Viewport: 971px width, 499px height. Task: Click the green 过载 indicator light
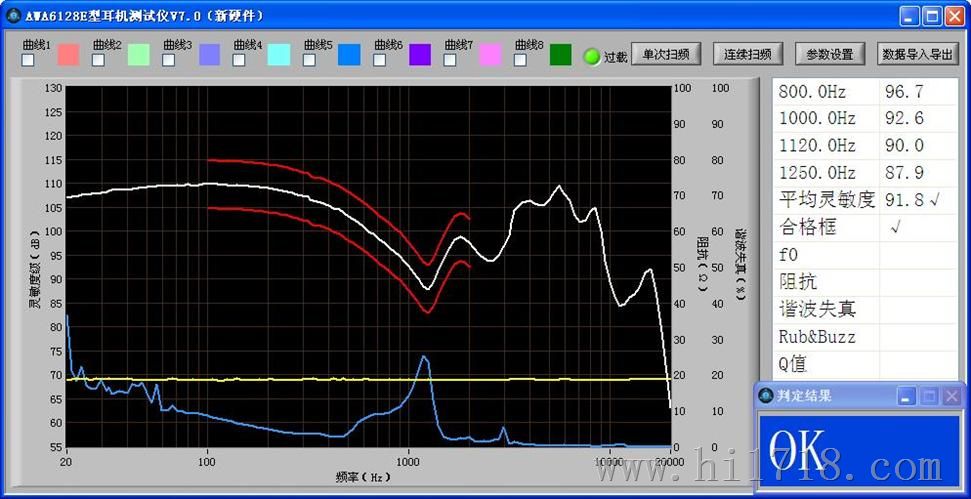593,57
